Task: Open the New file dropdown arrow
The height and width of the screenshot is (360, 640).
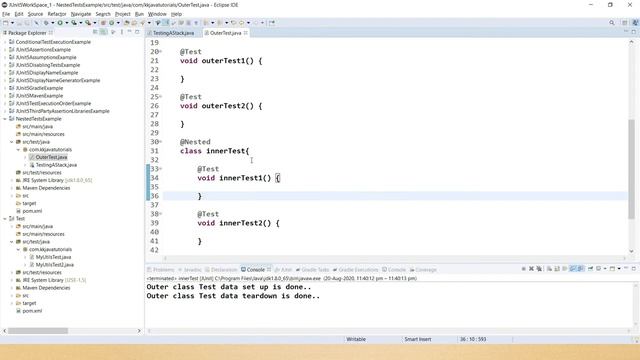Action: pos(12,23)
